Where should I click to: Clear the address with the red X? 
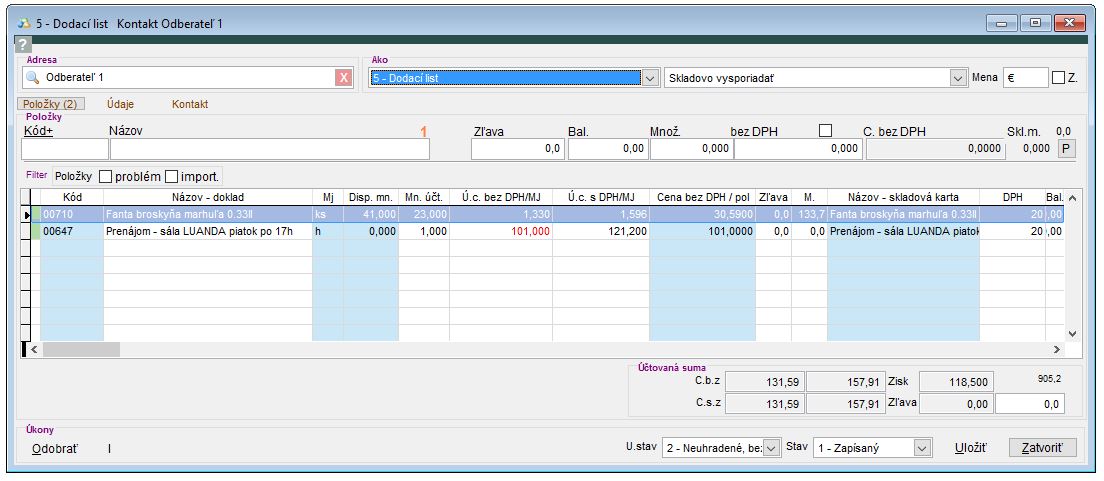tap(344, 78)
